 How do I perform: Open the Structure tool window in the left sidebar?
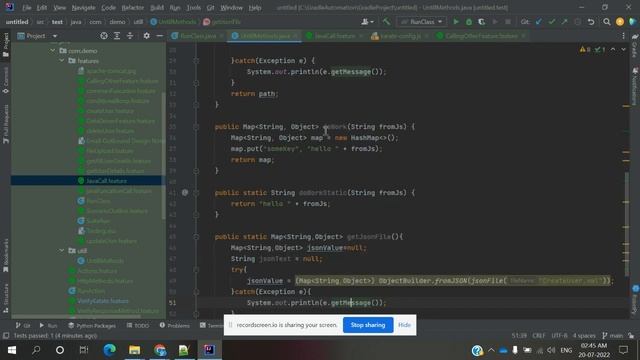coord(6,298)
